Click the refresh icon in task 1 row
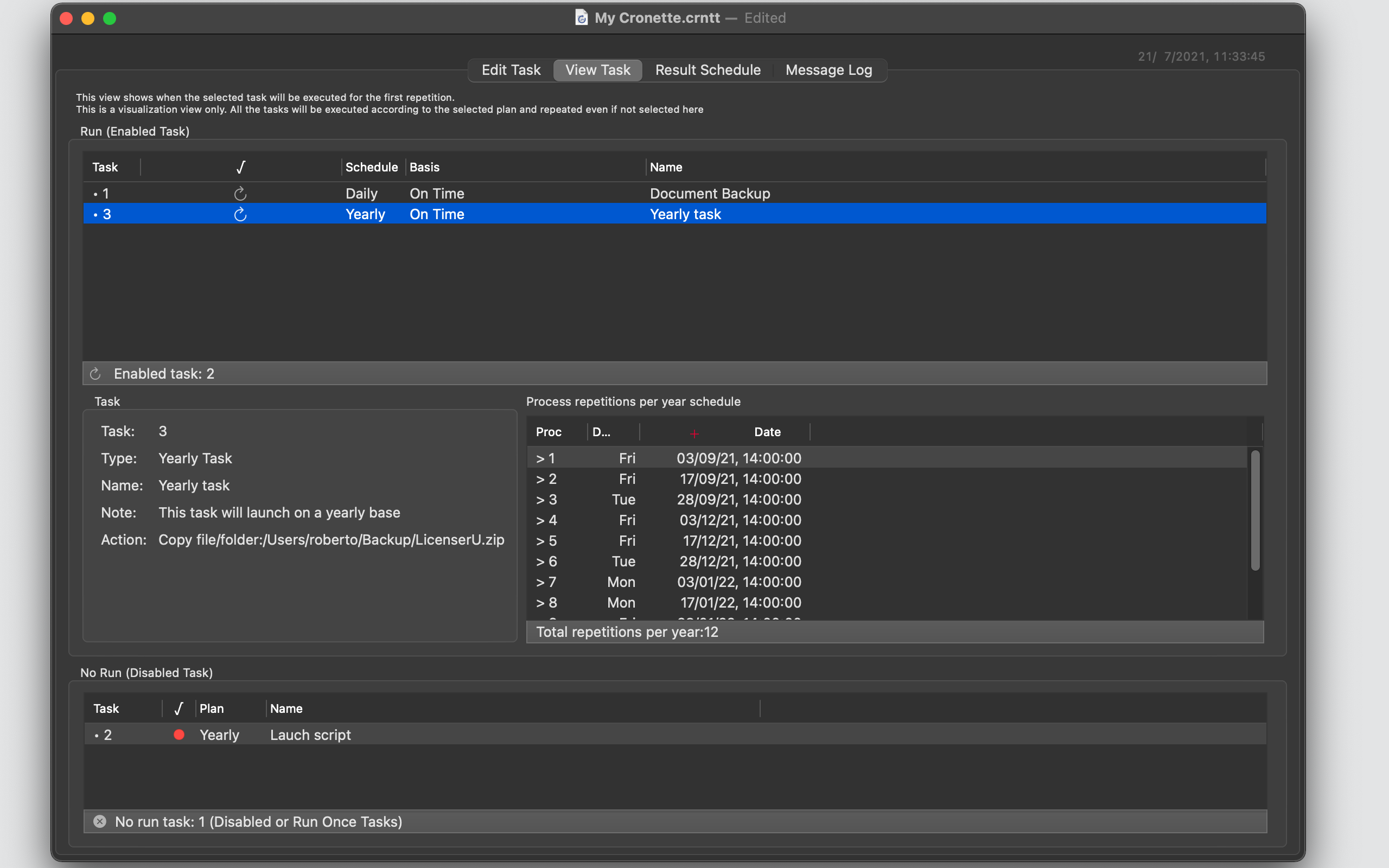 coord(240,194)
